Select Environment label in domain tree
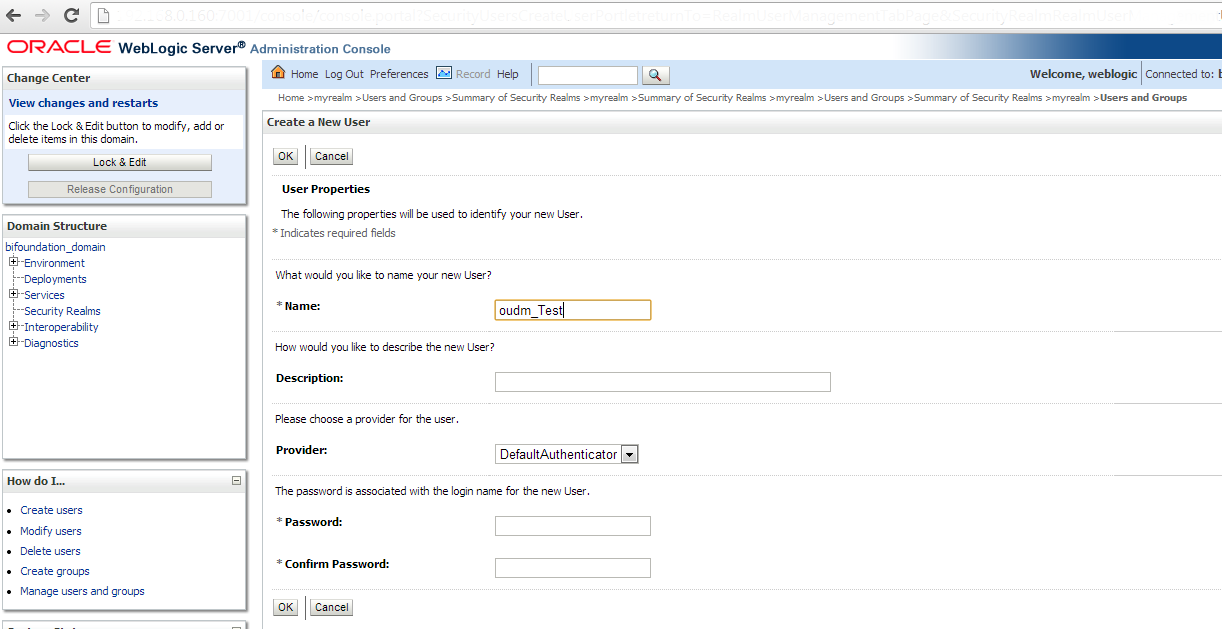This screenshot has height=629, width=1222. (54, 263)
